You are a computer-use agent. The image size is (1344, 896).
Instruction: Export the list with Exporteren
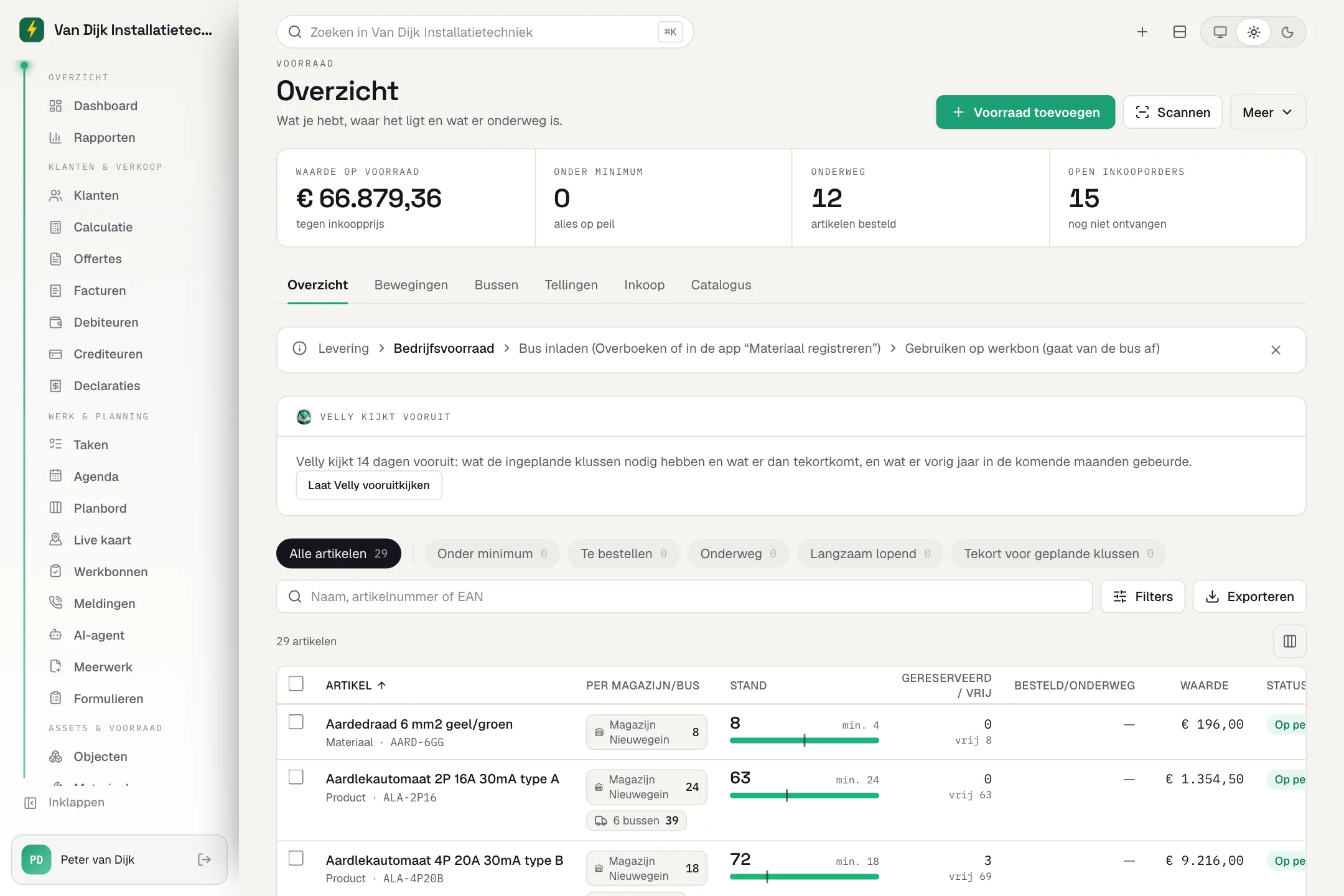click(1249, 597)
